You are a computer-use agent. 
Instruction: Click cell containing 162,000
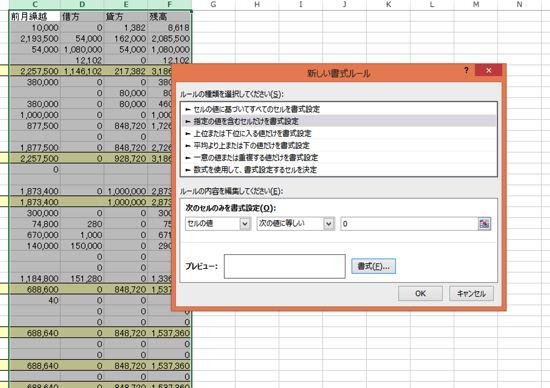click(x=126, y=39)
